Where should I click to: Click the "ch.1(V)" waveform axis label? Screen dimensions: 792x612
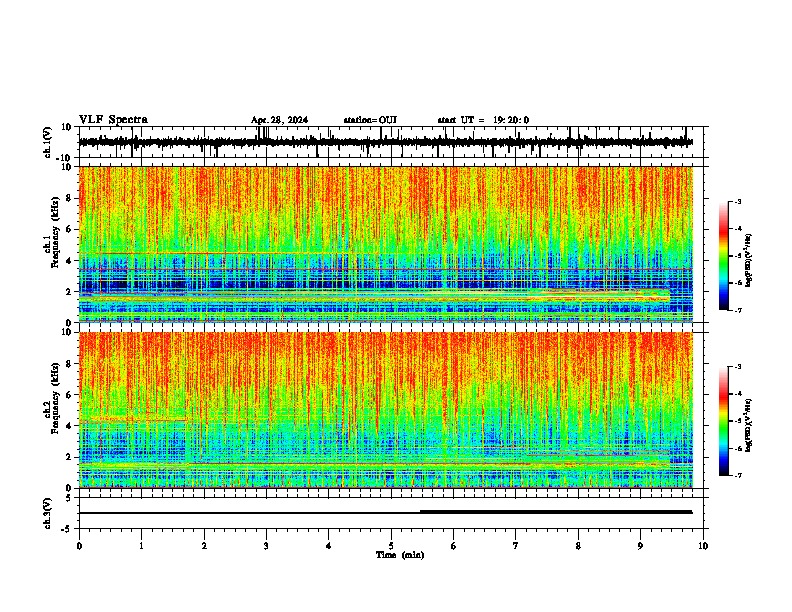tap(48, 142)
